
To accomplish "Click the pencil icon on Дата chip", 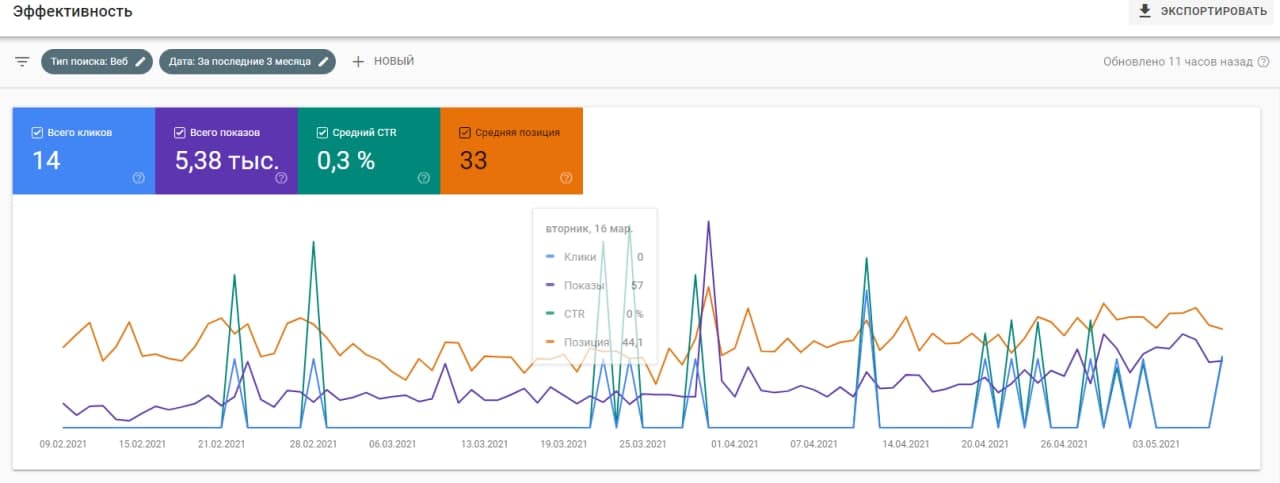I will coord(323,62).
